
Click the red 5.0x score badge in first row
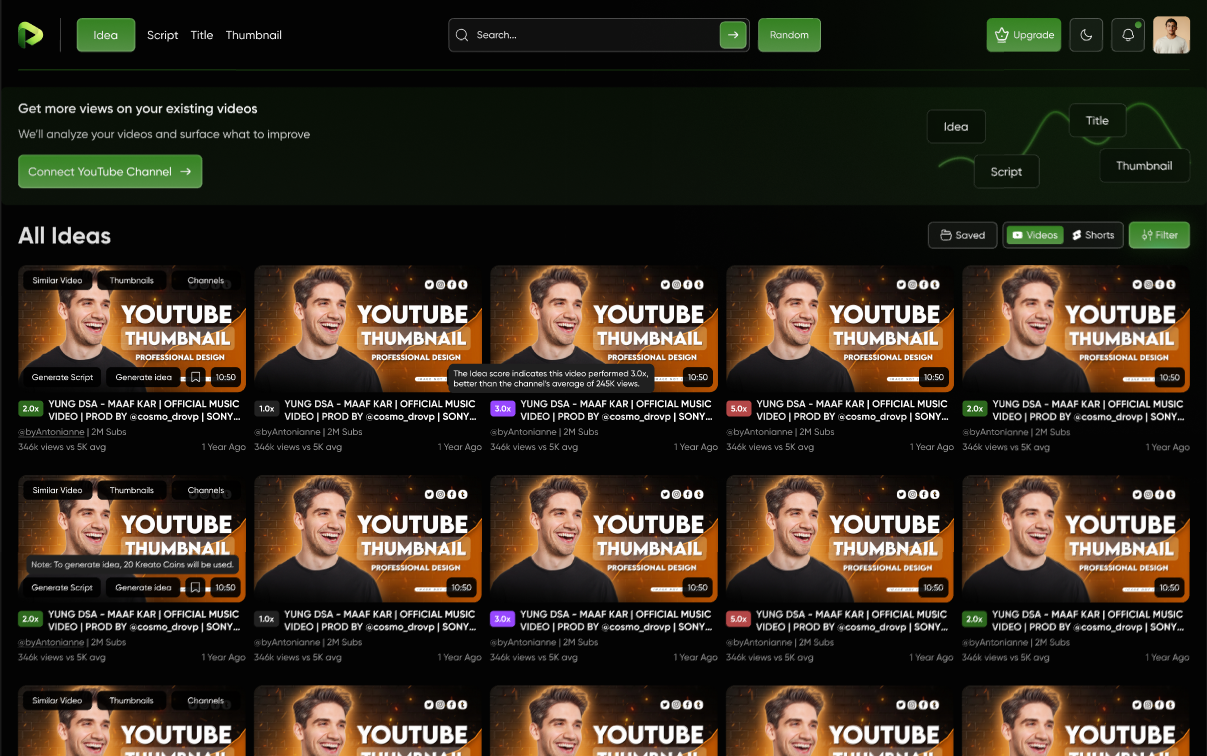[739, 409]
